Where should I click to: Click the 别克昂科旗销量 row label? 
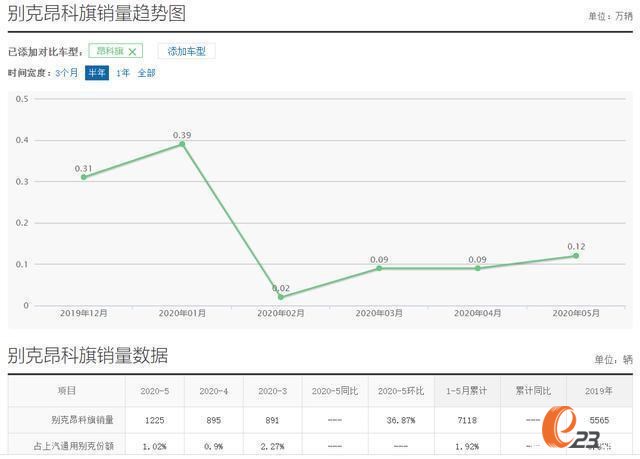coord(82,420)
